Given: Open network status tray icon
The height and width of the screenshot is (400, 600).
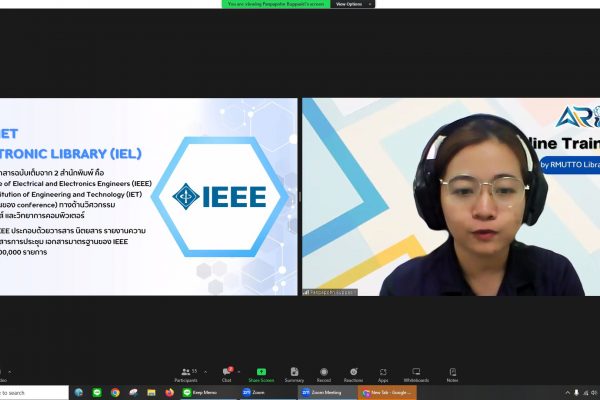Looking at the screenshot, I should (x=585, y=393).
